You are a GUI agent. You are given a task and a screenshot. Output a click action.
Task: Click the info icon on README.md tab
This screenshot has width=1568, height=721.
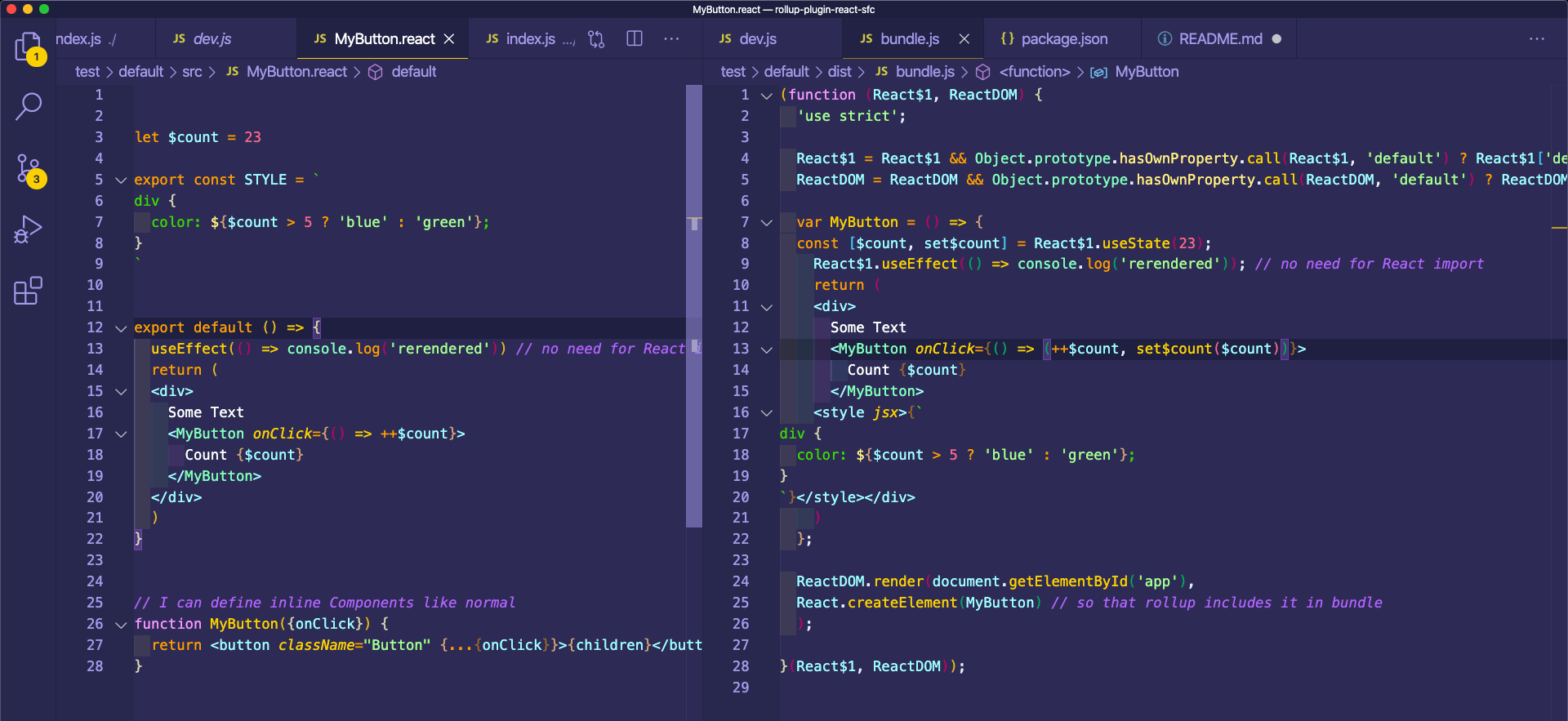point(1165,39)
